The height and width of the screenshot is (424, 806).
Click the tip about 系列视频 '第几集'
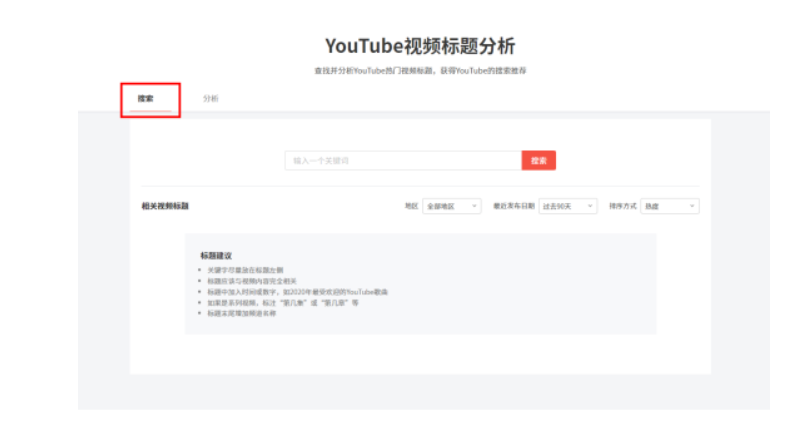pos(283,303)
